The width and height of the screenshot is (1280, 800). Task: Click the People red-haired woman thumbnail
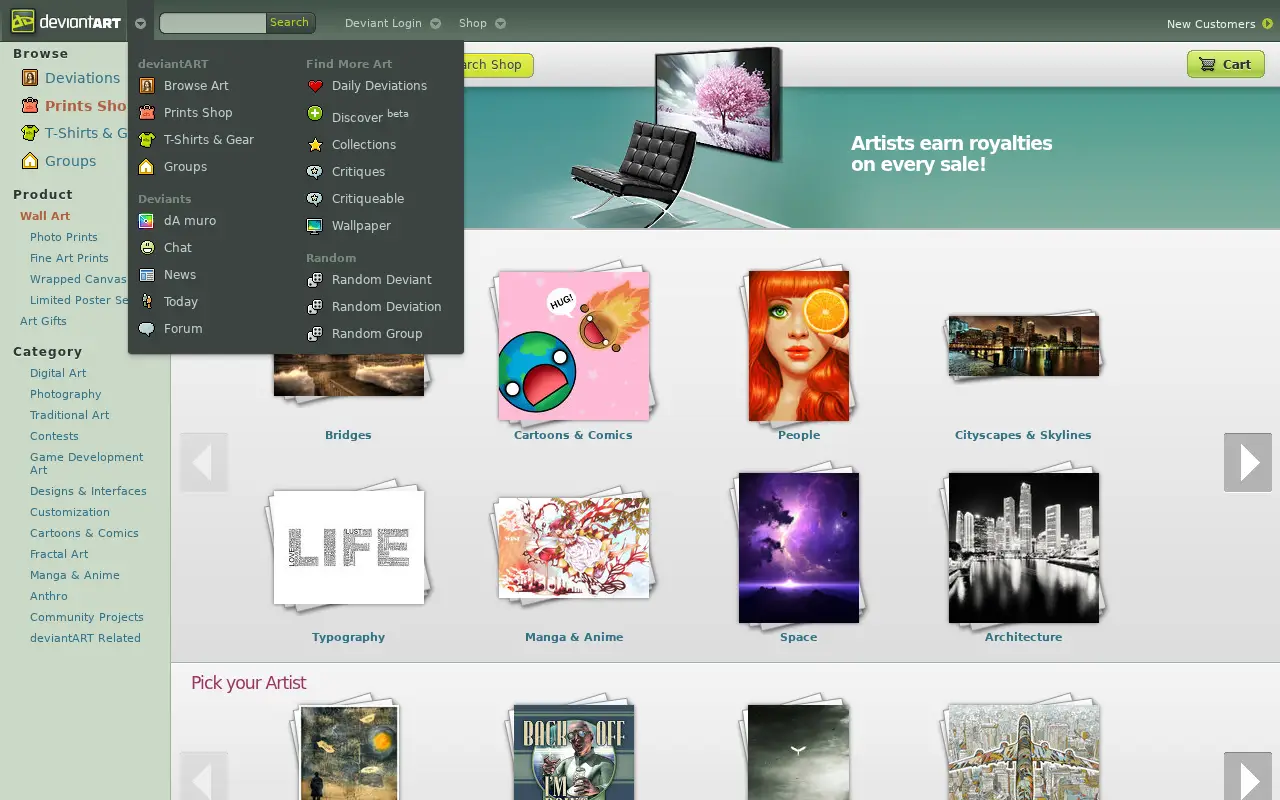point(799,346)
